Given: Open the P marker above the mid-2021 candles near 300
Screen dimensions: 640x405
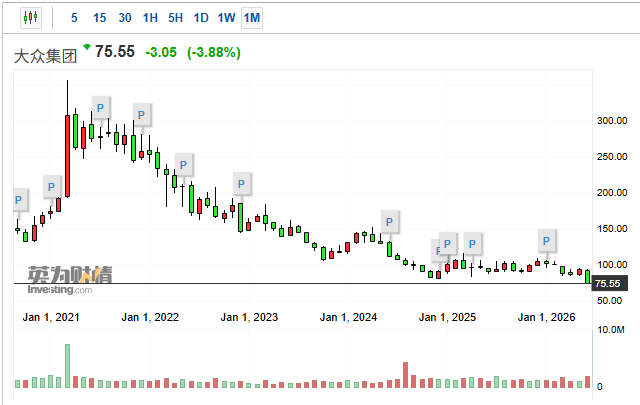Looking at the screenshot, I should (x=100, y=108).
